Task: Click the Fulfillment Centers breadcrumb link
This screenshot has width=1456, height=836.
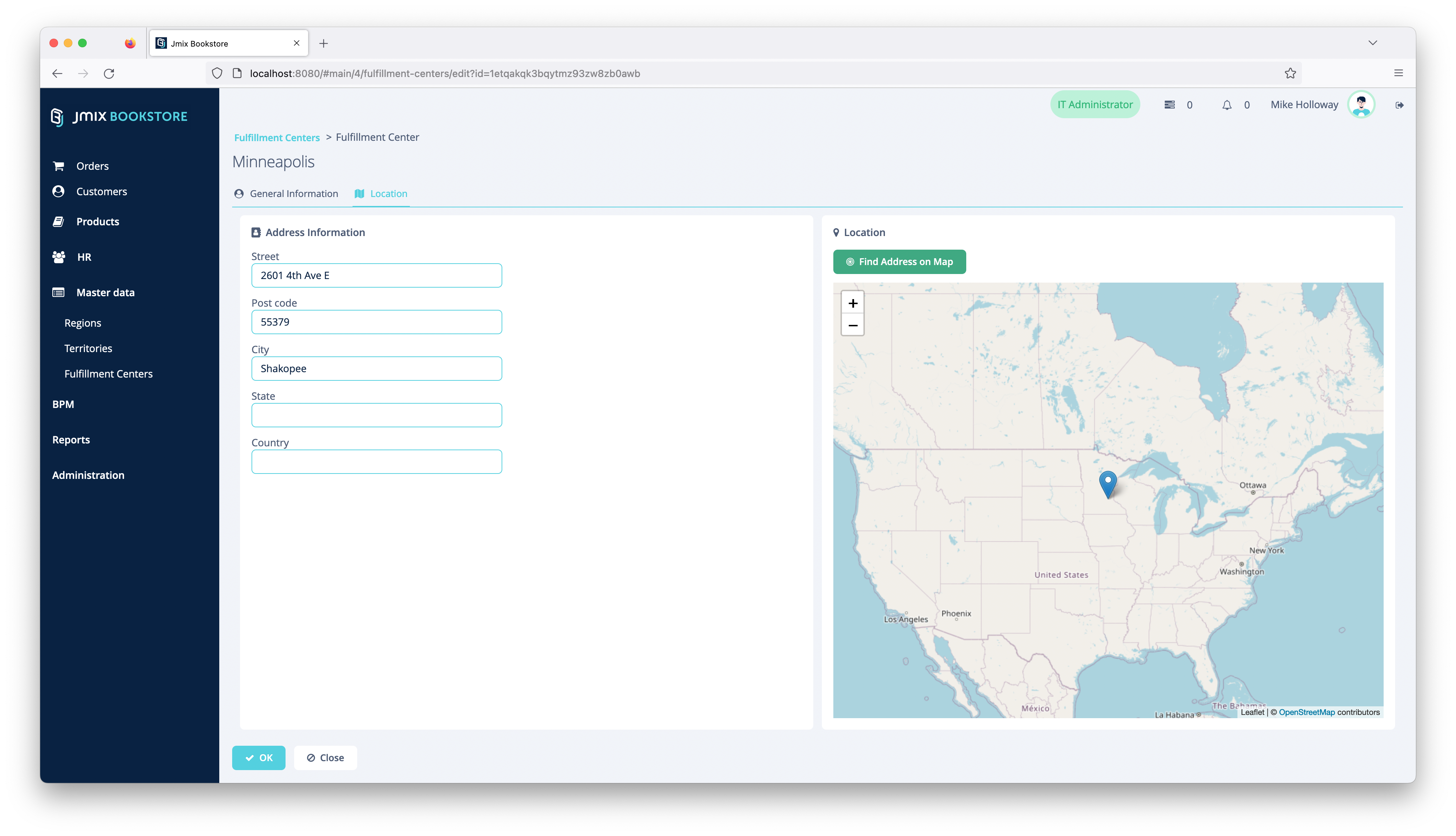Action: [277, 138]
